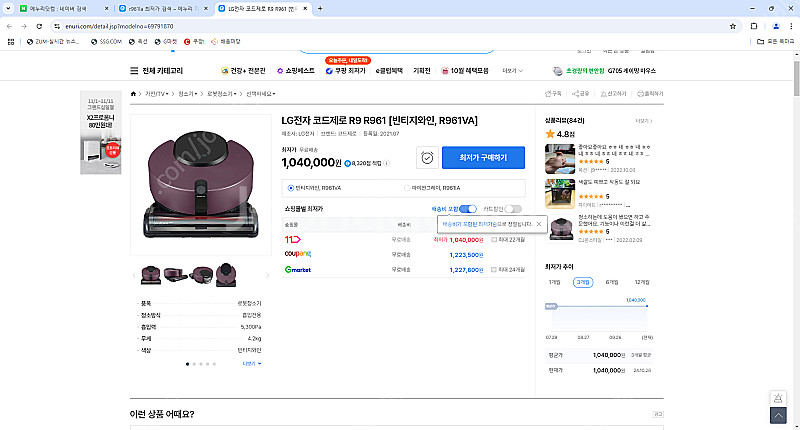The width and height of the screenshot is (800, 430).
Task: Bookmark this page with the star icon
Action: [x=733, y=26]
